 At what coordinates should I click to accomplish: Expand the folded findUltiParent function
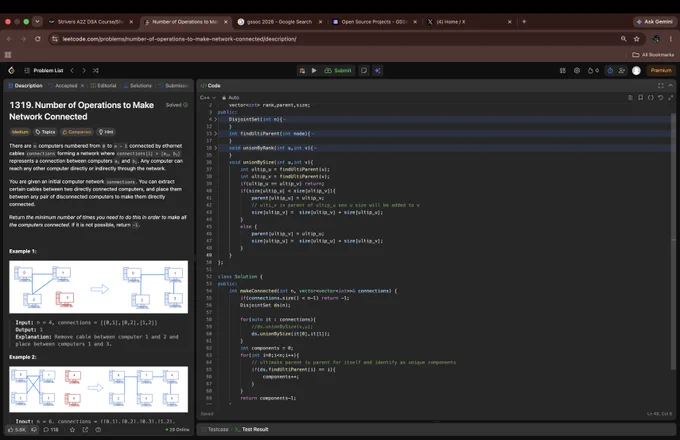coord(216,134)
